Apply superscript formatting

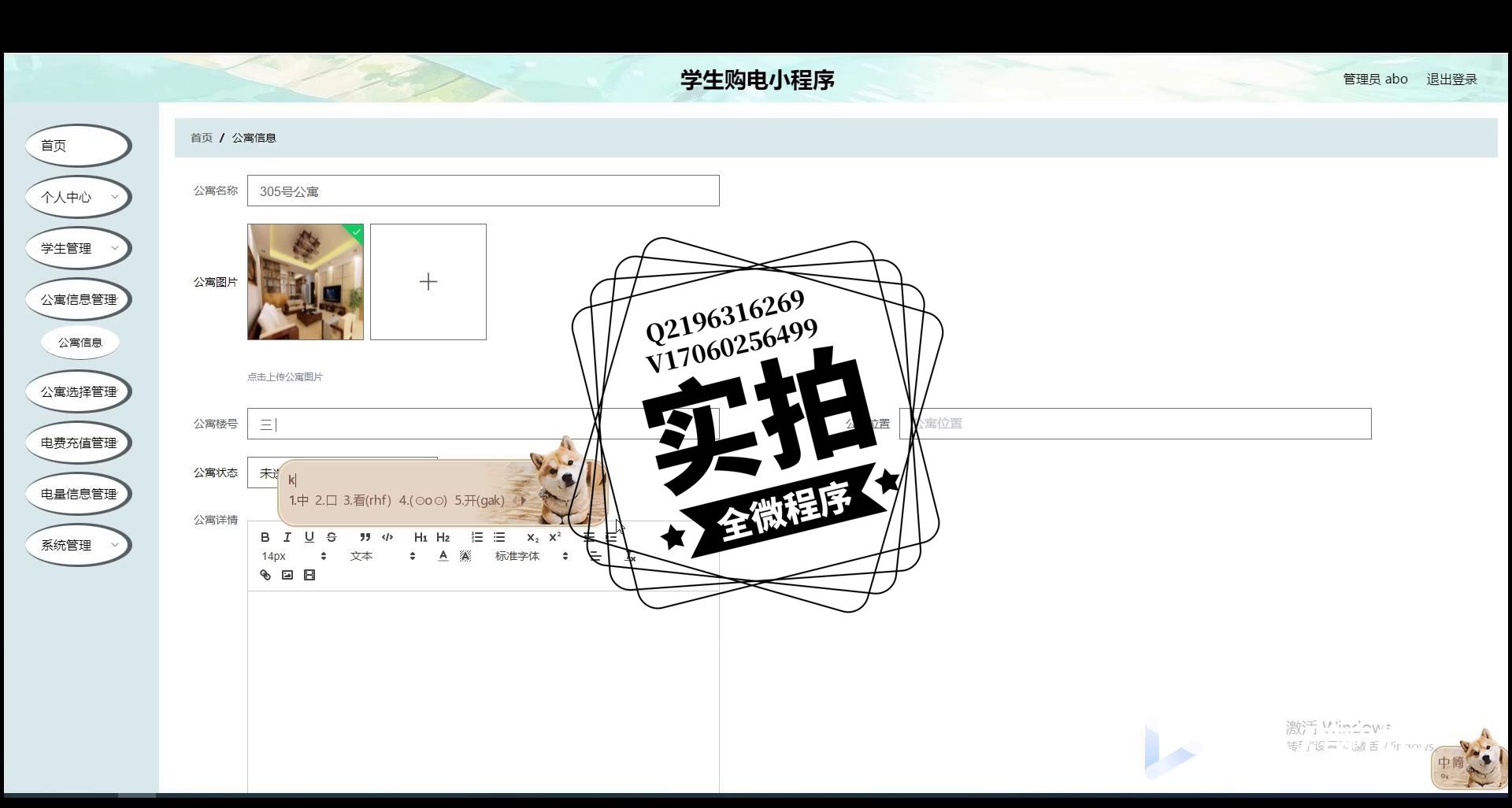click(x=555, y=537)
